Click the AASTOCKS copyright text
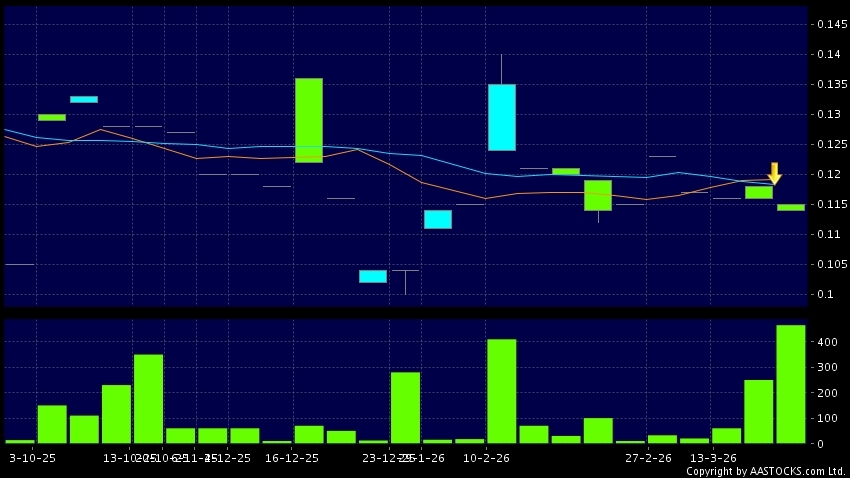The height and width of the screenshot is (478, 850). click(766, 471)
